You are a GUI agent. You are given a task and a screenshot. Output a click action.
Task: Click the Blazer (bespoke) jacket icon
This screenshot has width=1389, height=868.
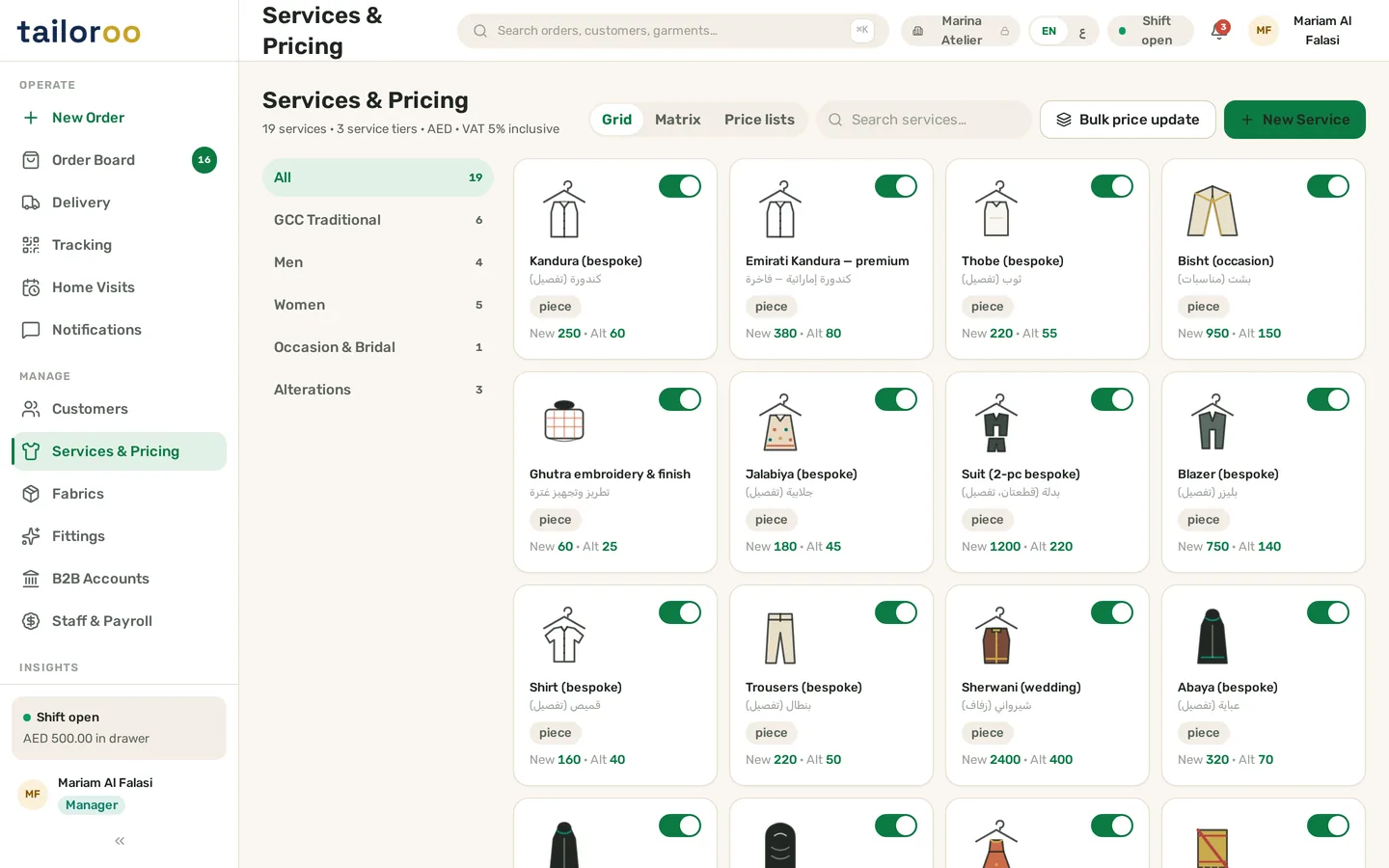coord(1212,422)
